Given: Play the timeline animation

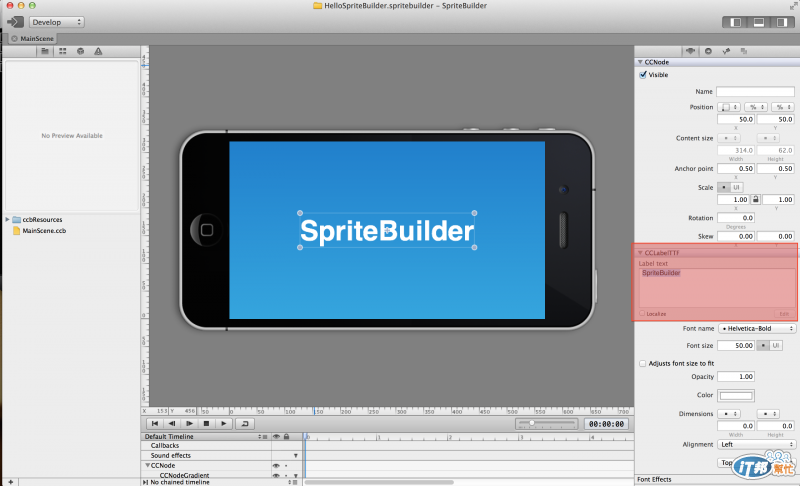Looking at the screenshot, I should (223, 423).
